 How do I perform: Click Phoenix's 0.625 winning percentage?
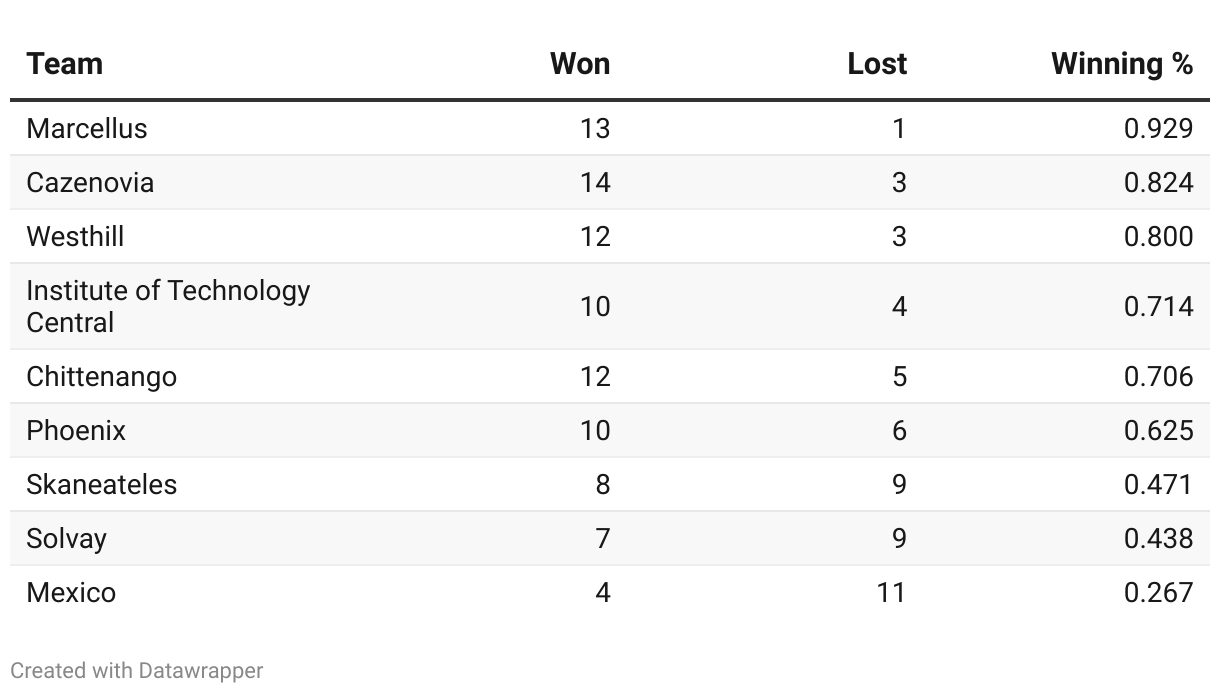click(1158, 431)
